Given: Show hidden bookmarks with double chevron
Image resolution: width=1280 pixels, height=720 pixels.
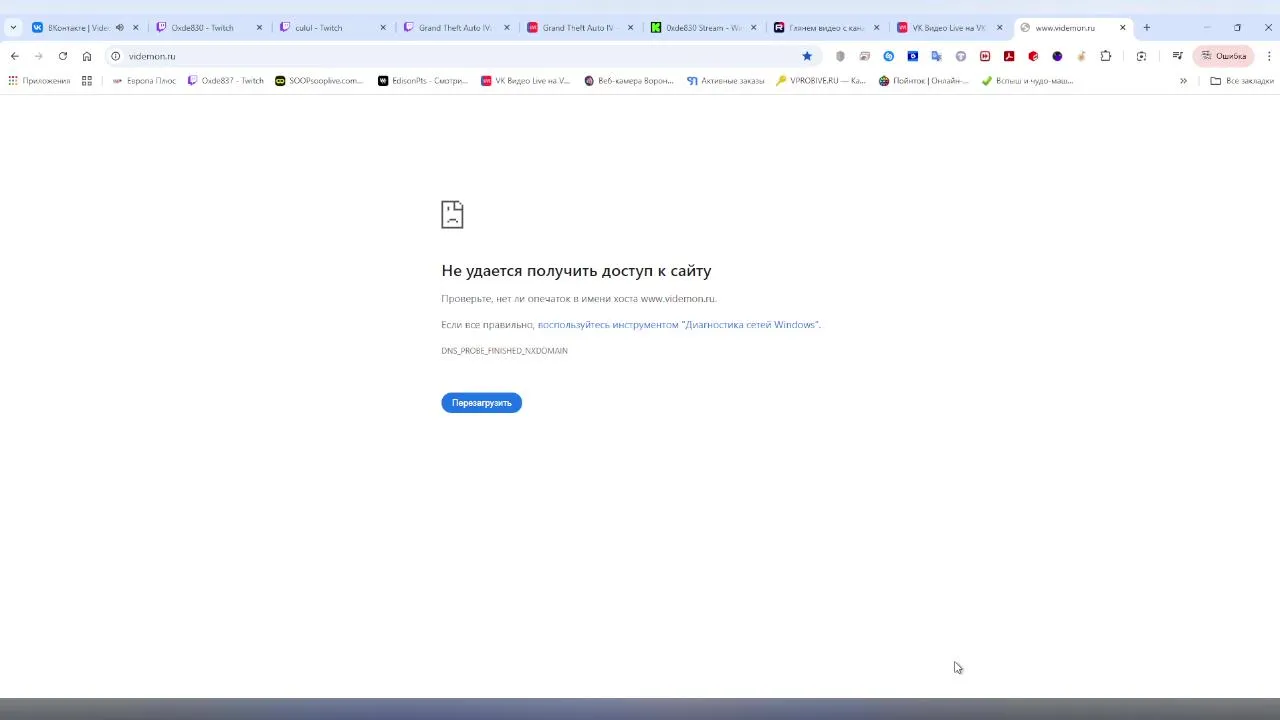Looking at the screenshot, I should click(x=1183, y=81).
